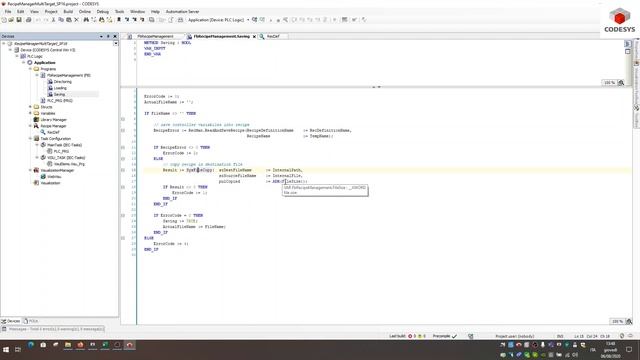
Task: Collapse the IF FileName code fold marker
Action: 123,119
